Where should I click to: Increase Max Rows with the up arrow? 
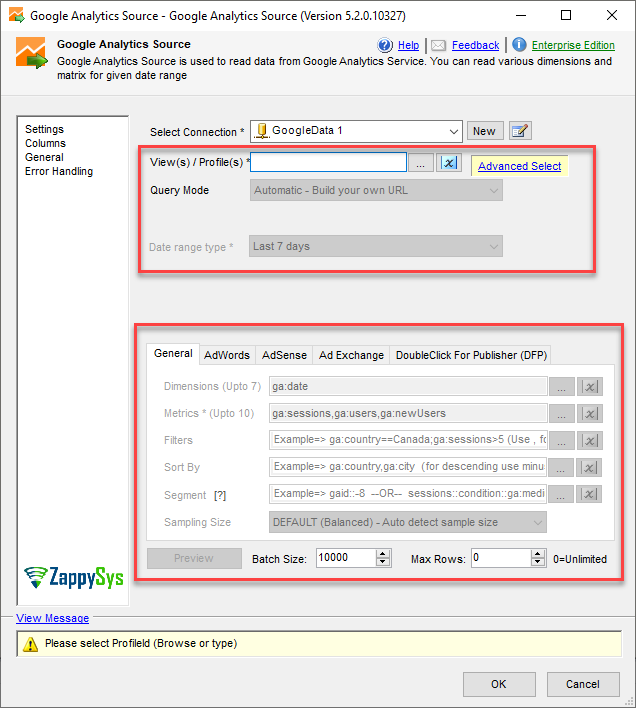coord(537,554)
